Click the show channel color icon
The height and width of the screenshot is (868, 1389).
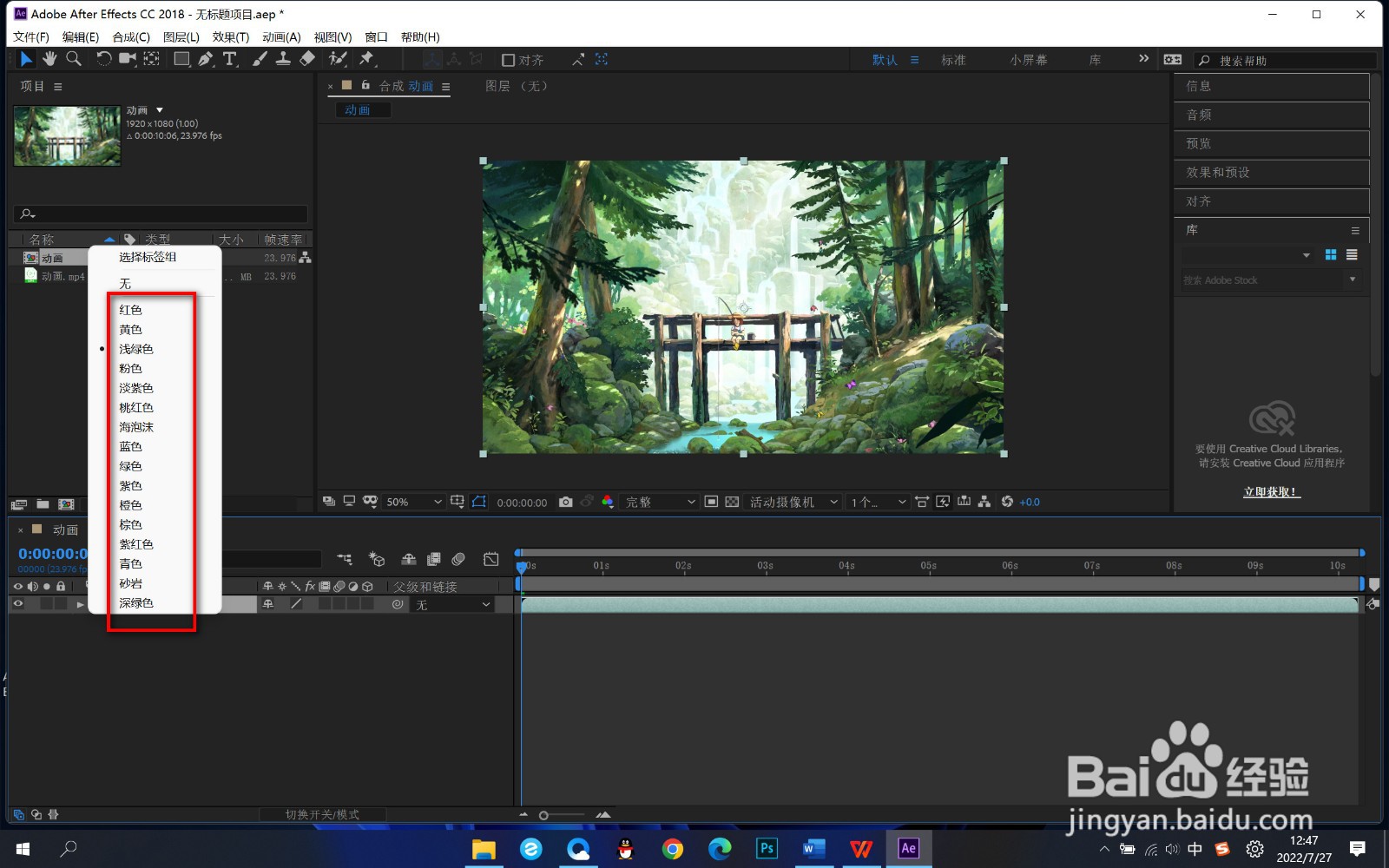608,502
